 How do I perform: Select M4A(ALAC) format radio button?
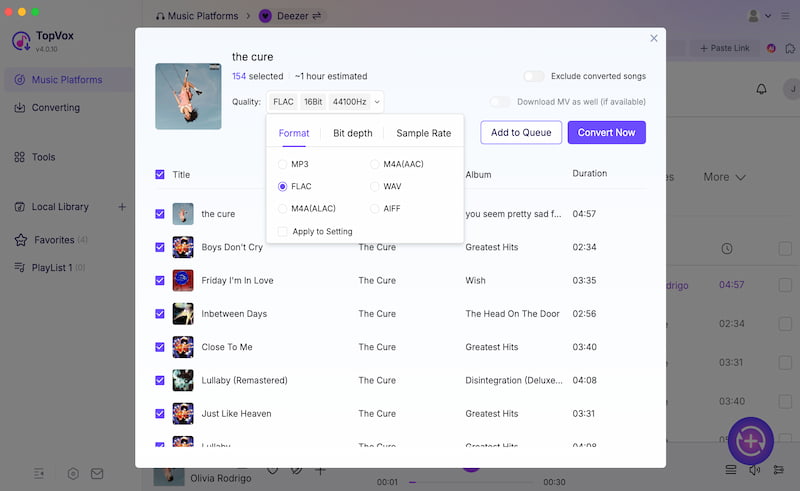pyautogui.click(x=282, y=208)
